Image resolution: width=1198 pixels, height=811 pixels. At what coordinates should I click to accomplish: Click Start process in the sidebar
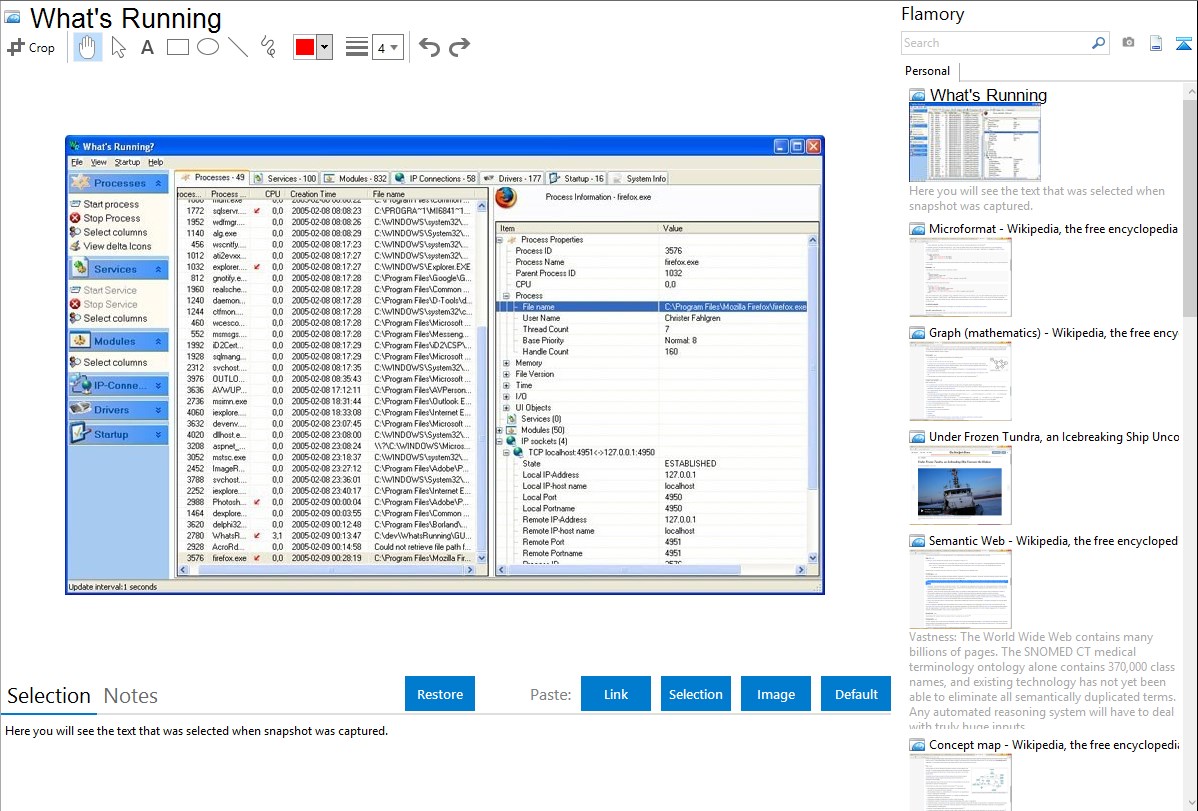111,204
